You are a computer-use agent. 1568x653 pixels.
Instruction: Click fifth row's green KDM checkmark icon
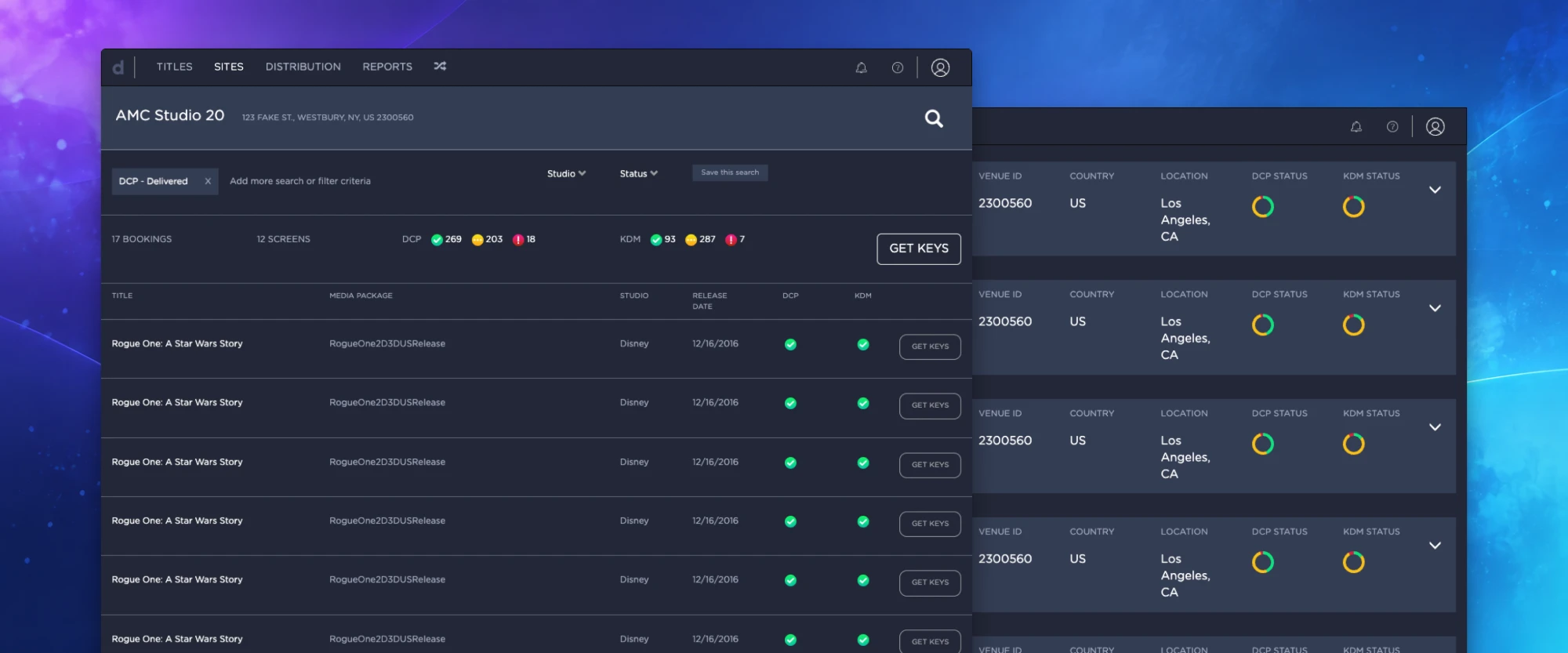coord(863,580)
